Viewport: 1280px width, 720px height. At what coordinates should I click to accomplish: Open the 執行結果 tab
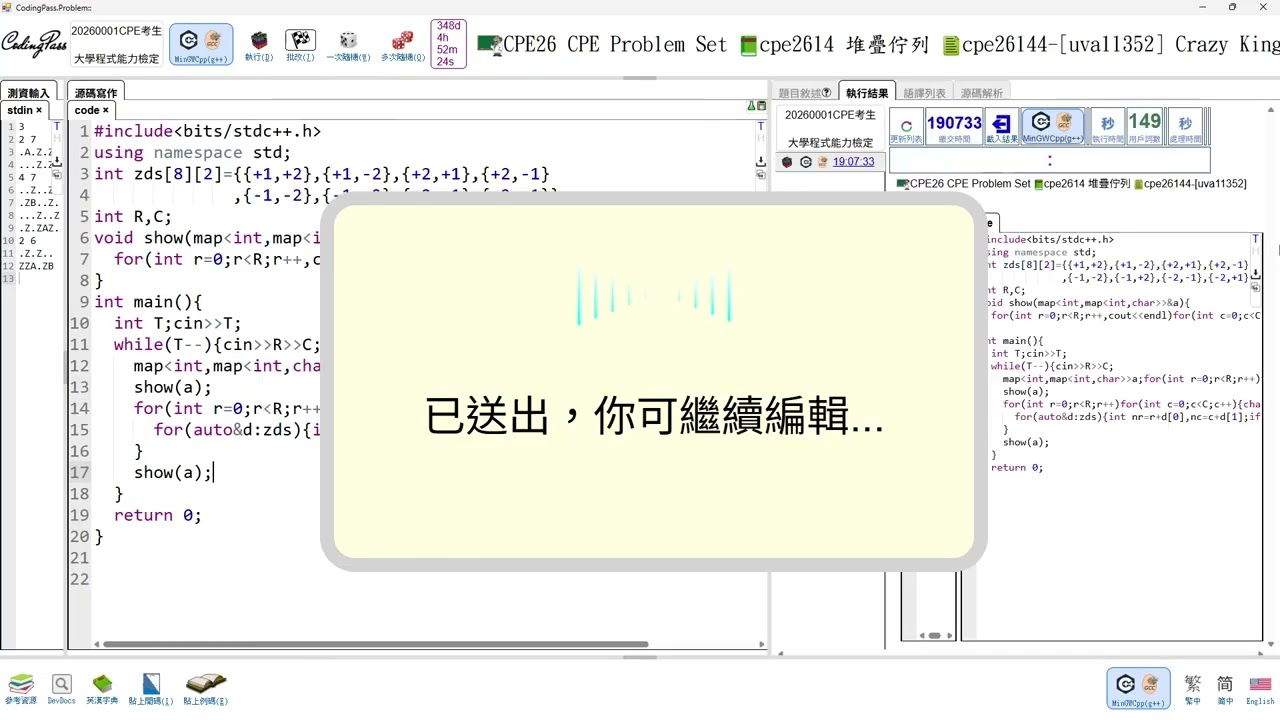[866, 93]
